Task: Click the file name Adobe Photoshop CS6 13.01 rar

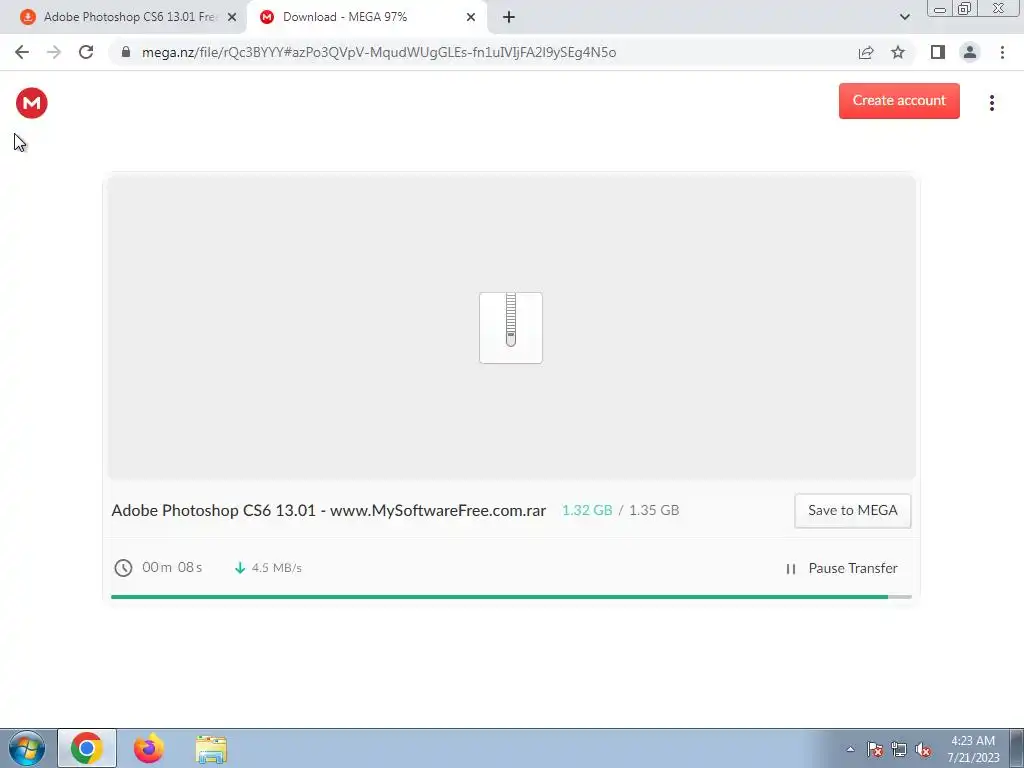Action: (x=328, y=510)
